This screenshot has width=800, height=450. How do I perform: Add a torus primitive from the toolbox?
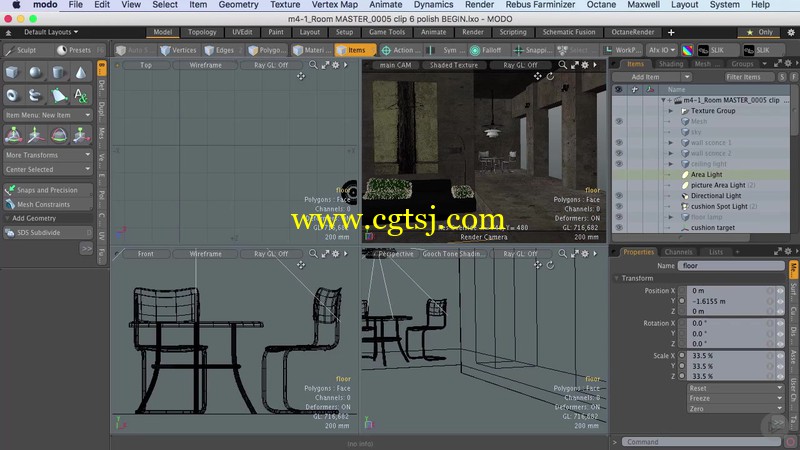(x=12, y=95)
